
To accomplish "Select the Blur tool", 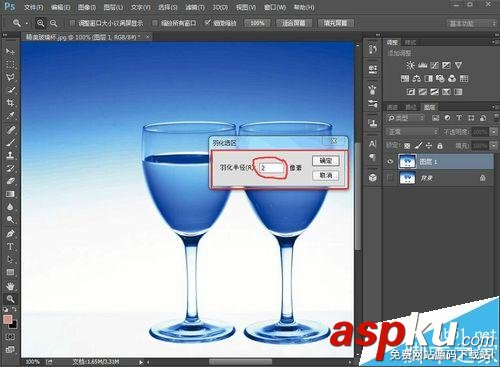I will (x=10, y=207).
